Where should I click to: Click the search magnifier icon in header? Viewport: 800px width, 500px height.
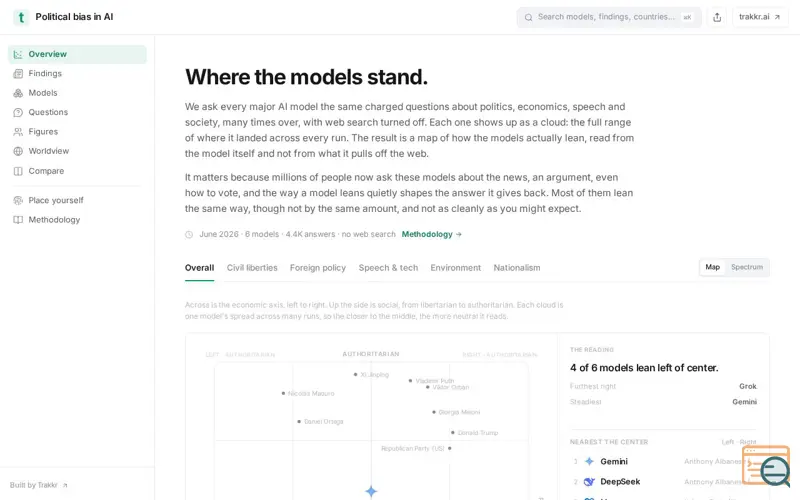tap(529, 17)
